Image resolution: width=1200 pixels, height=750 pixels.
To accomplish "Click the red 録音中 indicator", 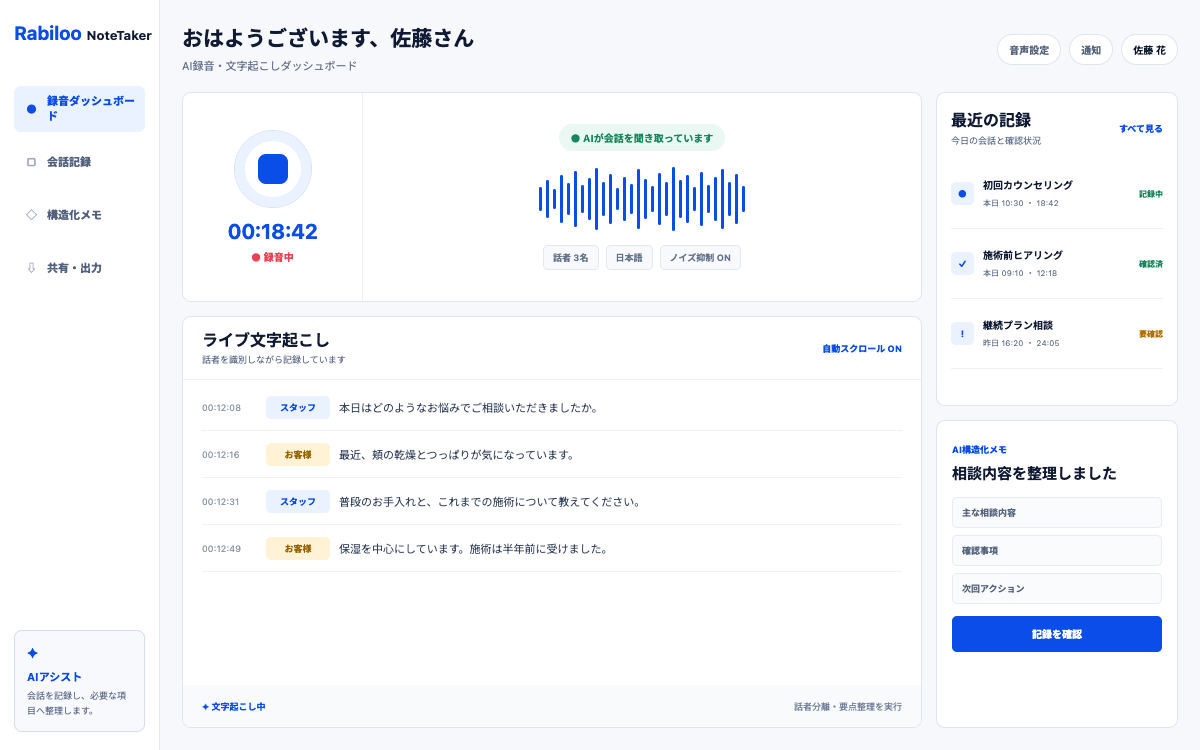I will point(273,257).
